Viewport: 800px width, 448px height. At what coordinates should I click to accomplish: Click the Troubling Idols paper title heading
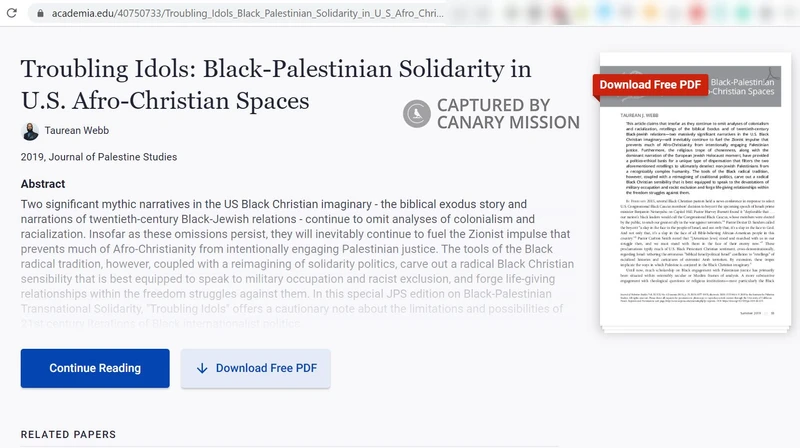tap(276, 85)
